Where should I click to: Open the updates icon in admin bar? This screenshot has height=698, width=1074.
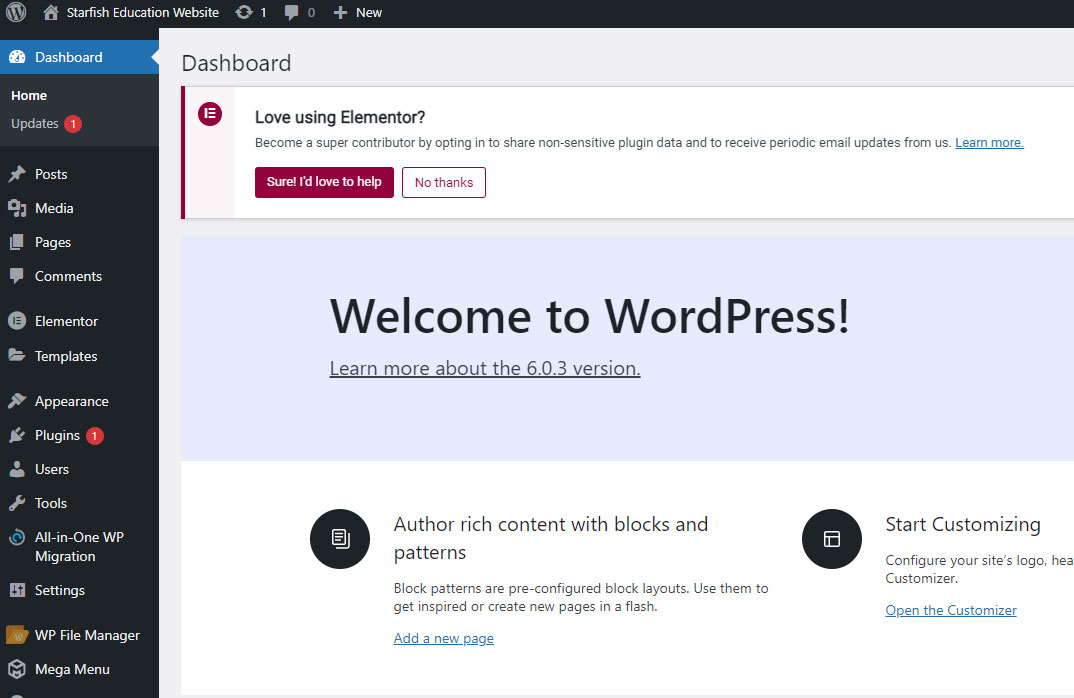pyautogui.click(x=244, y=13)
